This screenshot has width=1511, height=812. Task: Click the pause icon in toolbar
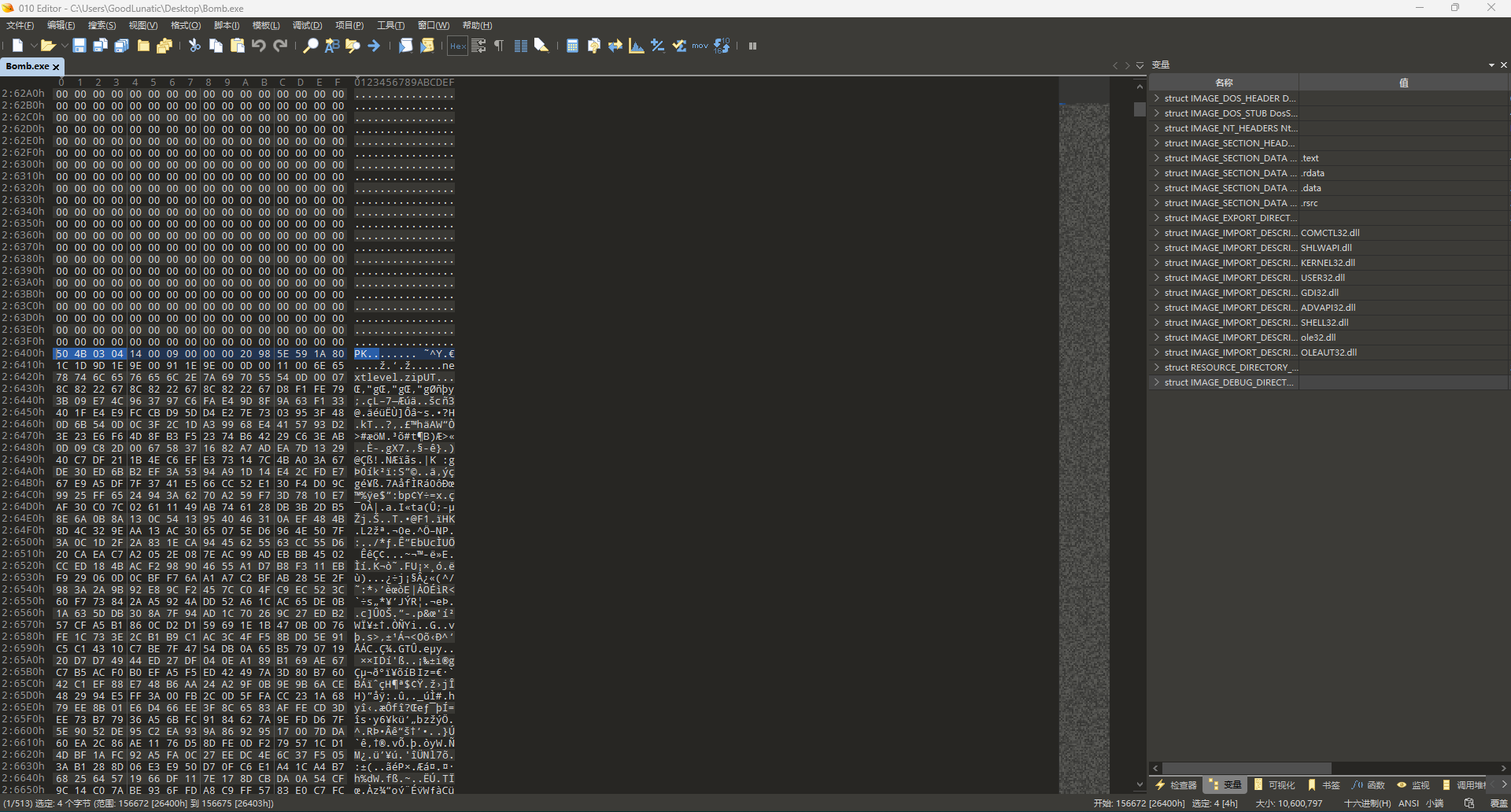pos(752,46)
